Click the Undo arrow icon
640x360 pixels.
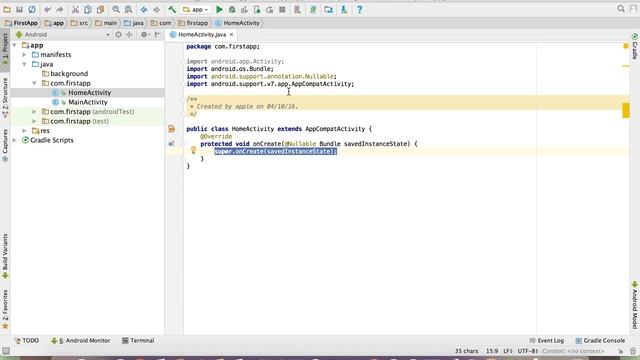(x=47, y=9)
